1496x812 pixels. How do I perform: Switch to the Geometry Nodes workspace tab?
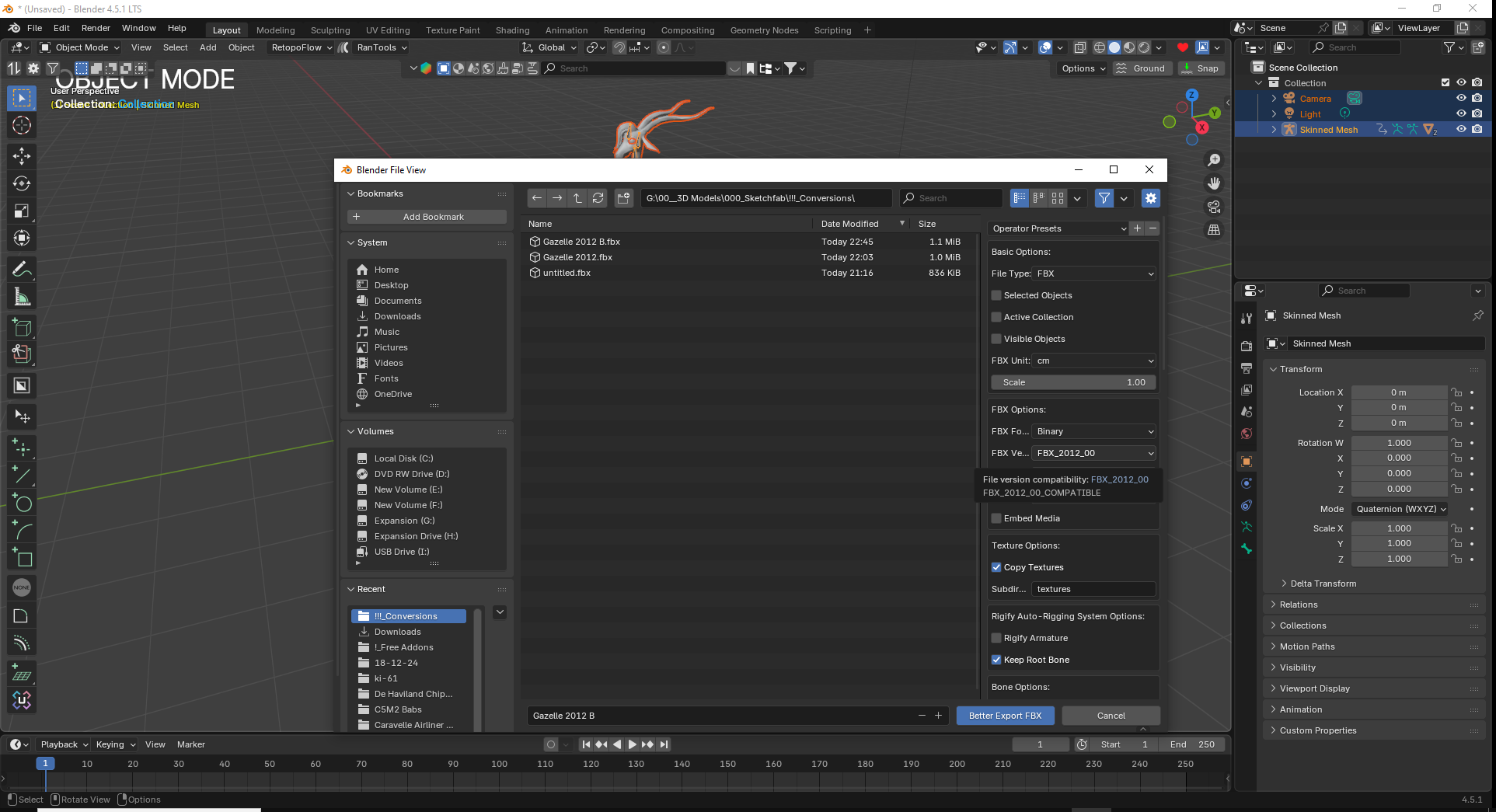tap(764, 30)
